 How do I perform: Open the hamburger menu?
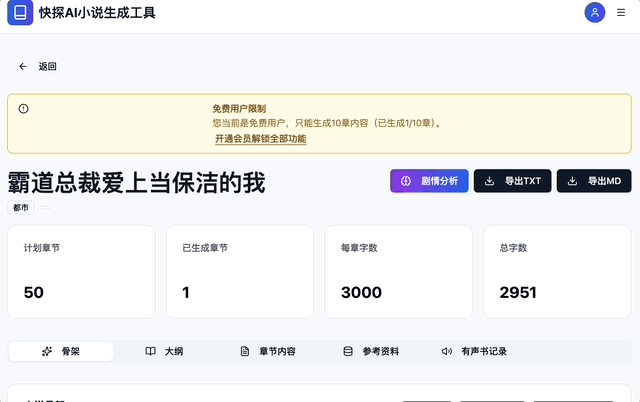pos(622,13)
